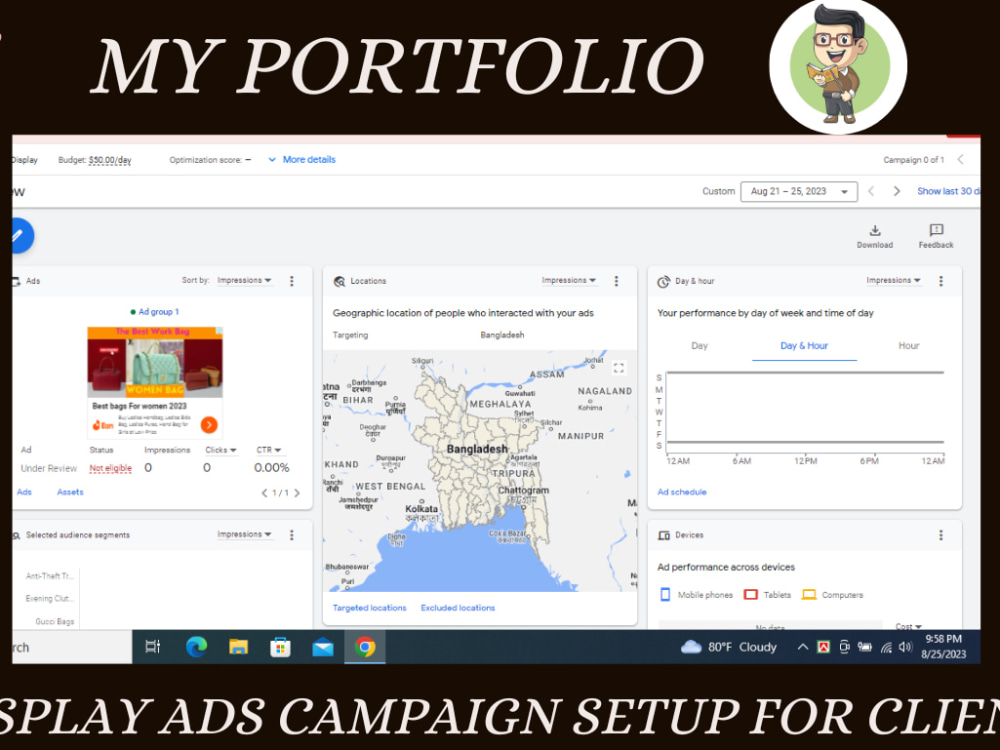Open Targeted locations link
The image size is (1000, 750).
(369, 608)
